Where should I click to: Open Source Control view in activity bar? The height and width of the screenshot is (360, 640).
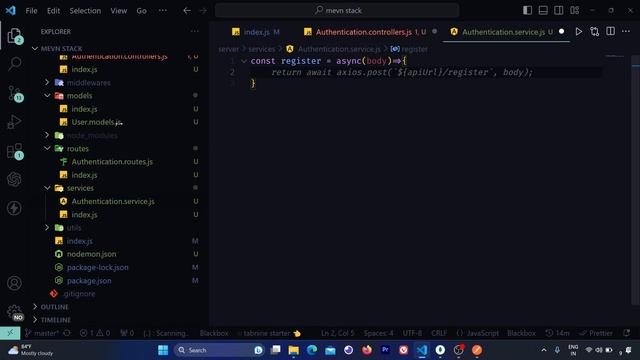[x=15, y=93]
